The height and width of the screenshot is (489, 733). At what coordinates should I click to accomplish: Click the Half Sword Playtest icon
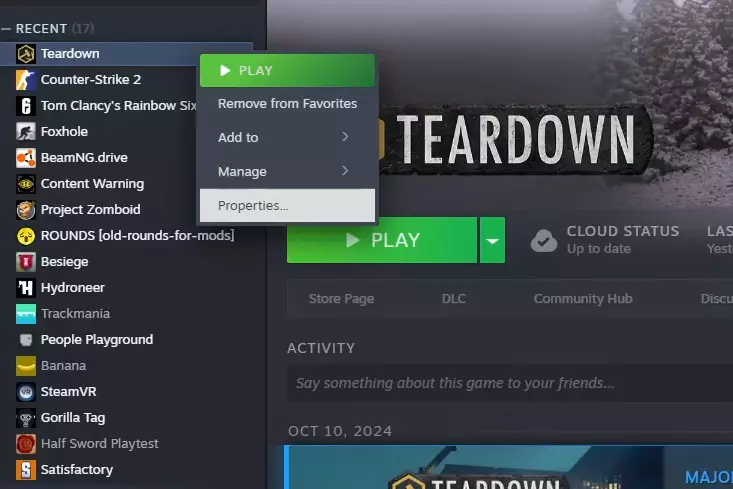point(26,444)
